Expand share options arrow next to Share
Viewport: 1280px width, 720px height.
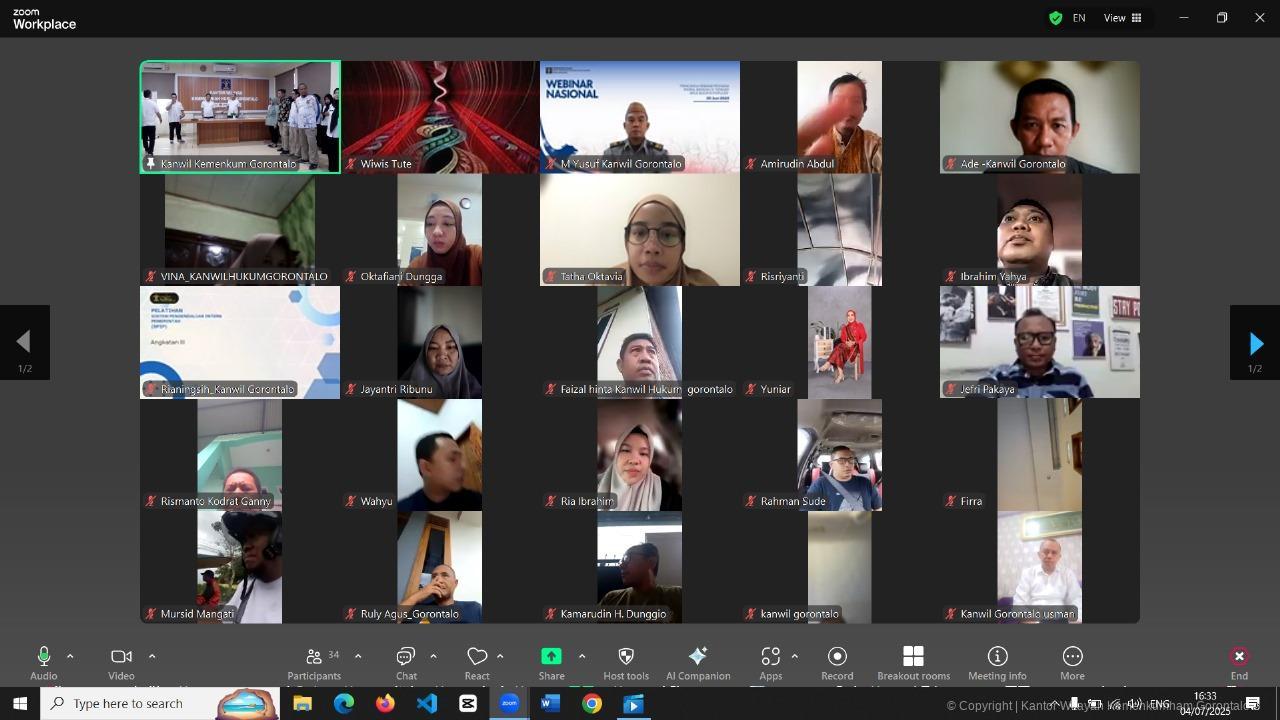pos(582,656)
